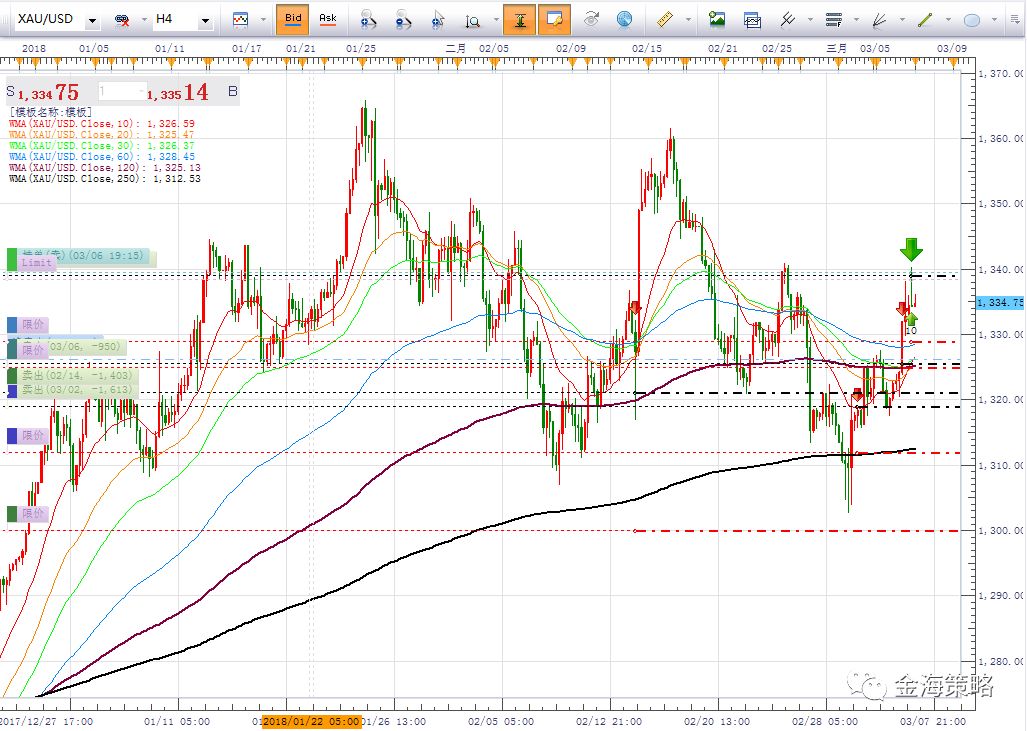Toggle the Ask price display
The image size is (1027, 731).
pyautogui.click(x=327, y=19)
